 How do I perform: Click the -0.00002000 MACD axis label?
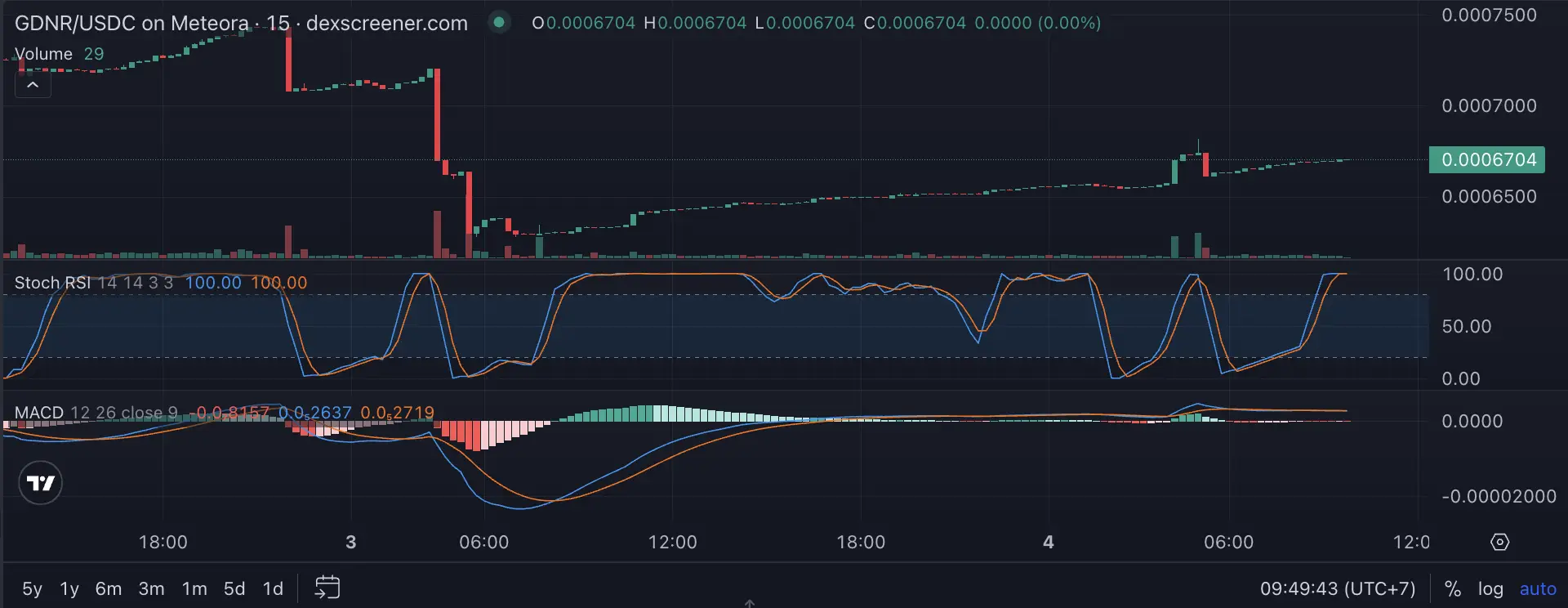(x=1499, y=496)
